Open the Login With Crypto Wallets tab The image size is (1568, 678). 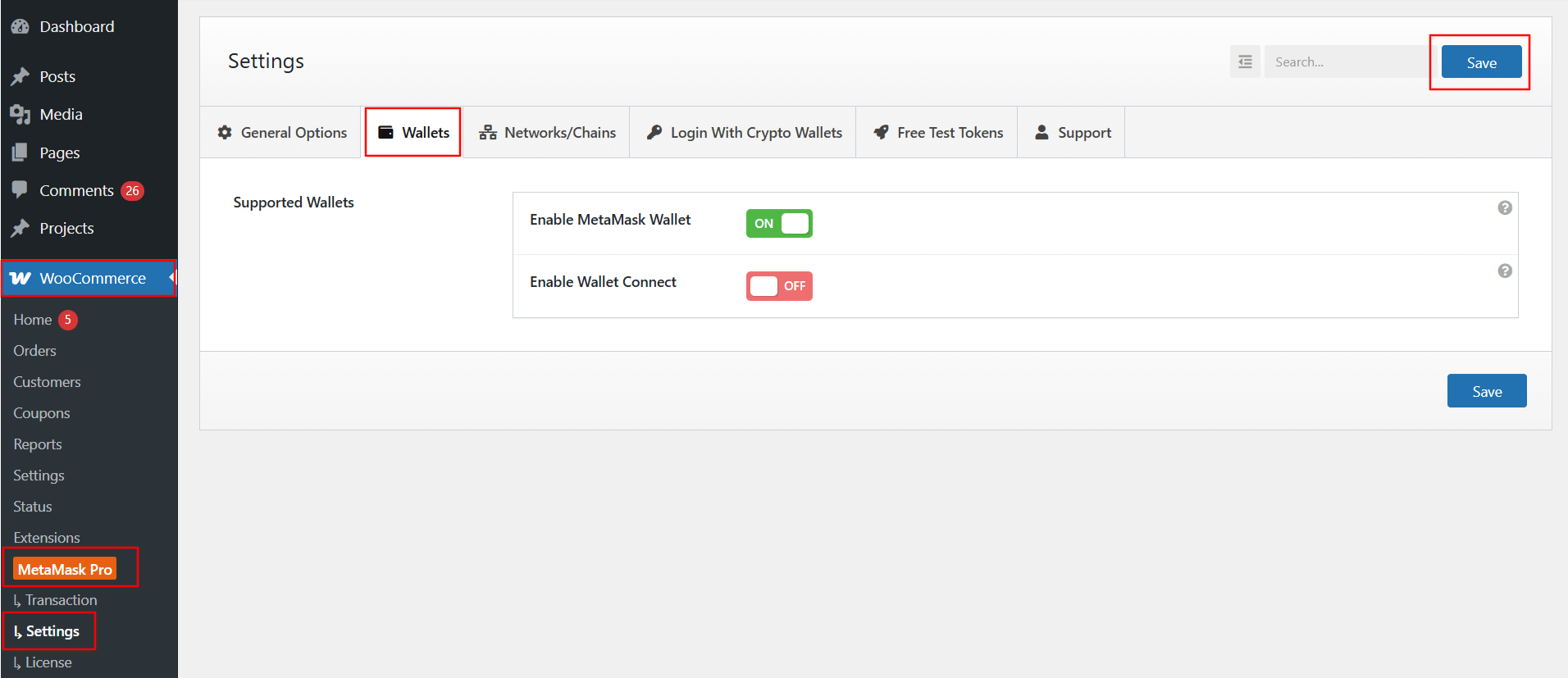744,132
